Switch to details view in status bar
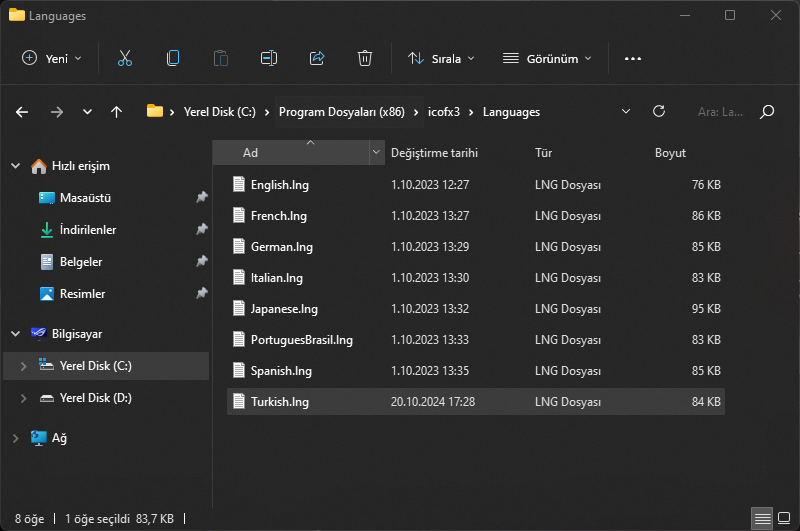 click(762, 519)
